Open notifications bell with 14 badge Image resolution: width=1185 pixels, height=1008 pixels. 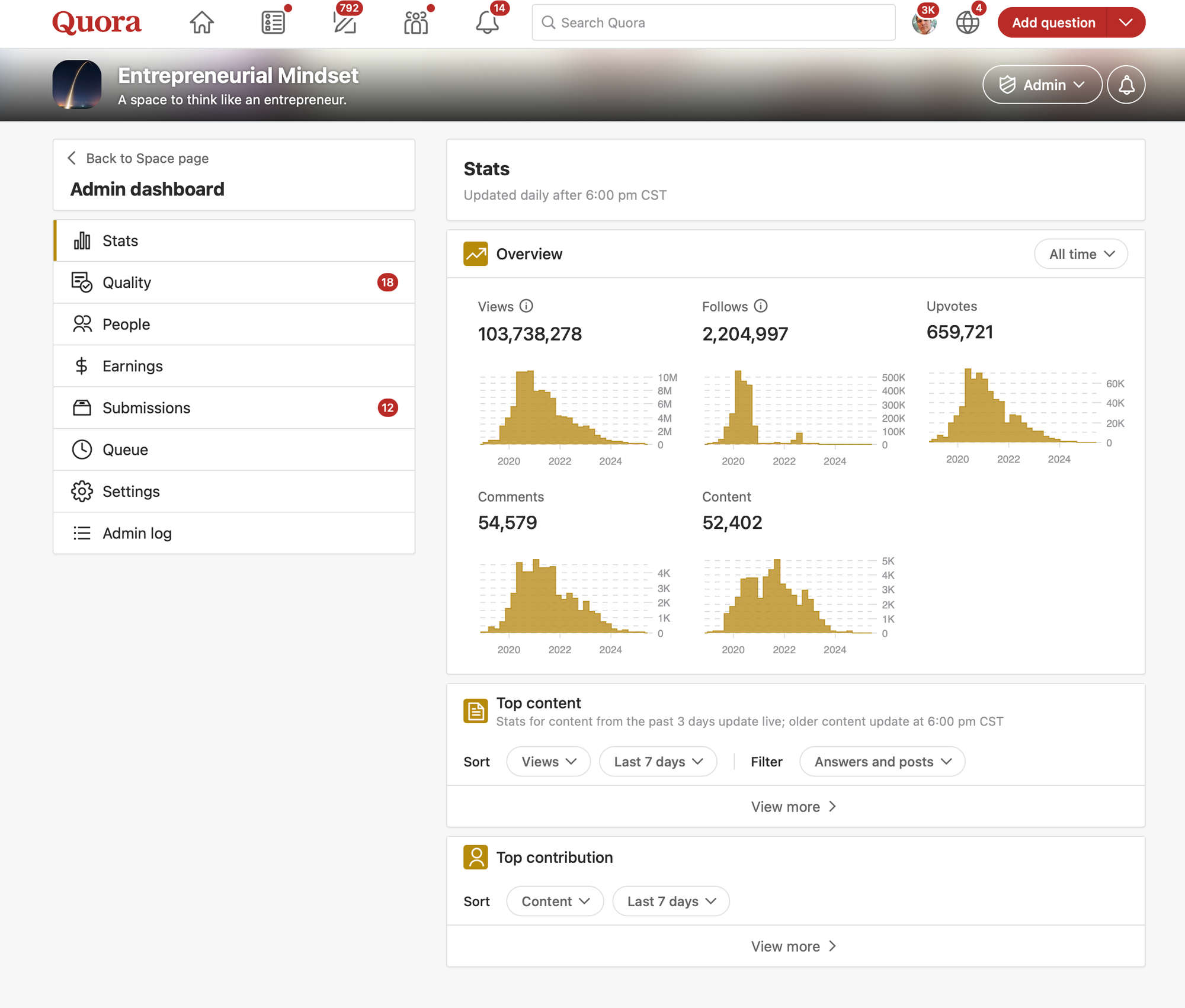click(488, 23)
